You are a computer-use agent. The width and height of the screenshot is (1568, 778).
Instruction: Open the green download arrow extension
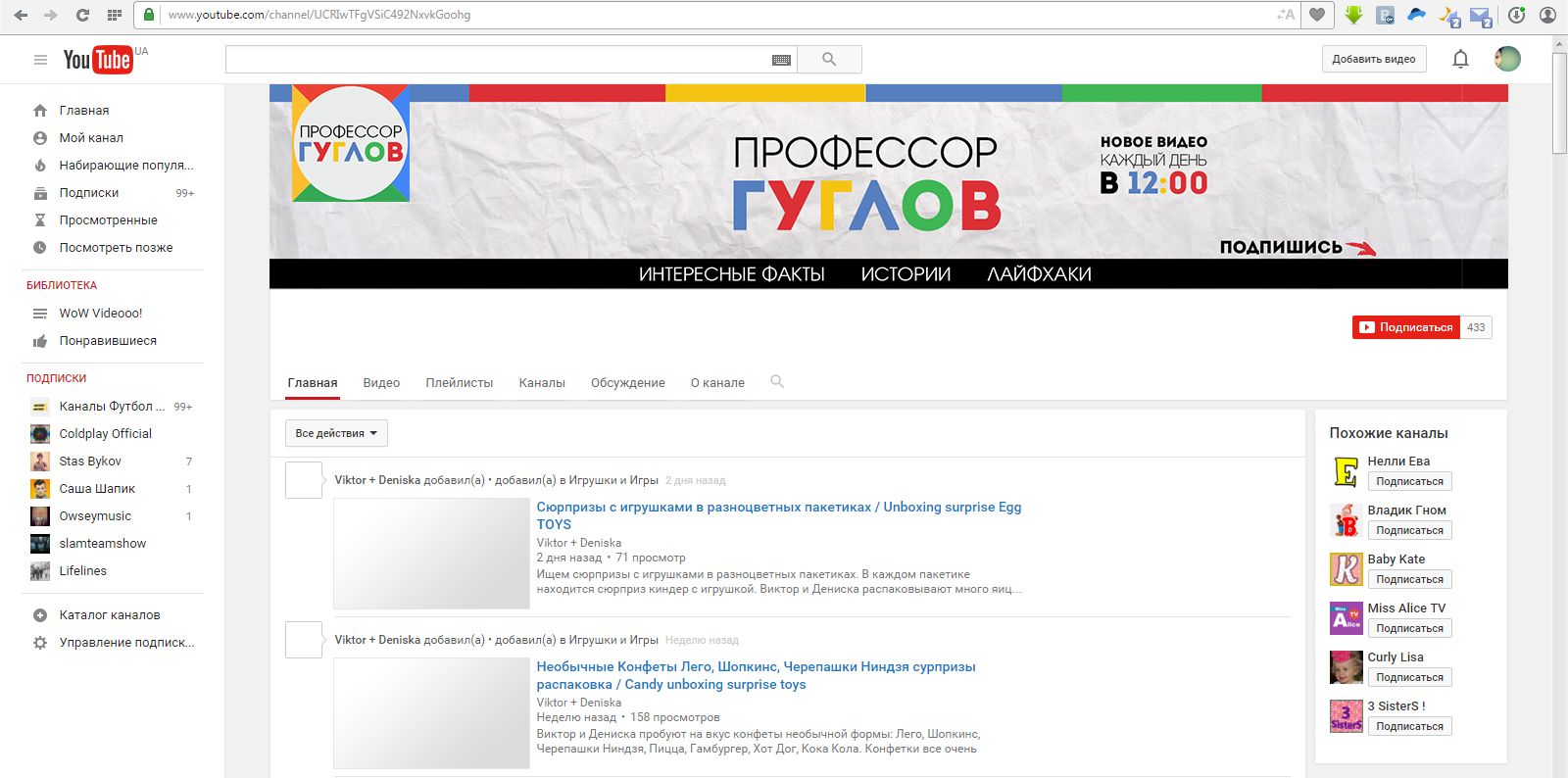click(x=1353, y=15)
